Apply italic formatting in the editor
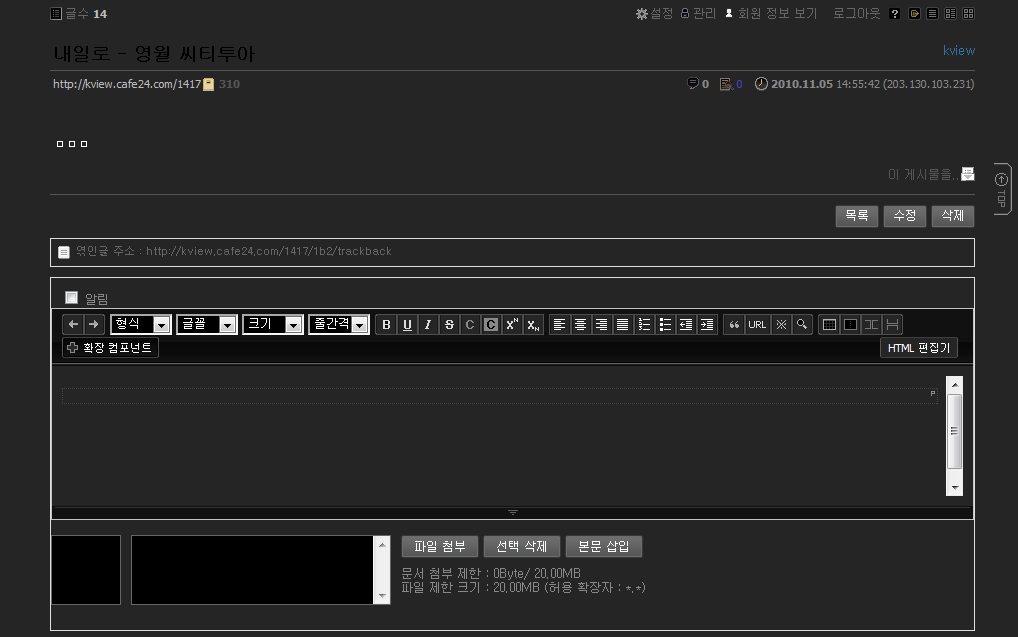This screenshot has width=1018, height=637. pyautogui.click(x=428, y=325)
